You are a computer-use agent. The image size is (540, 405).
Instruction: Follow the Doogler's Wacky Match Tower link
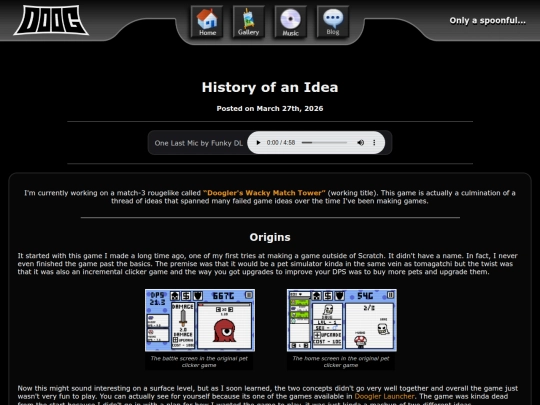264,193
